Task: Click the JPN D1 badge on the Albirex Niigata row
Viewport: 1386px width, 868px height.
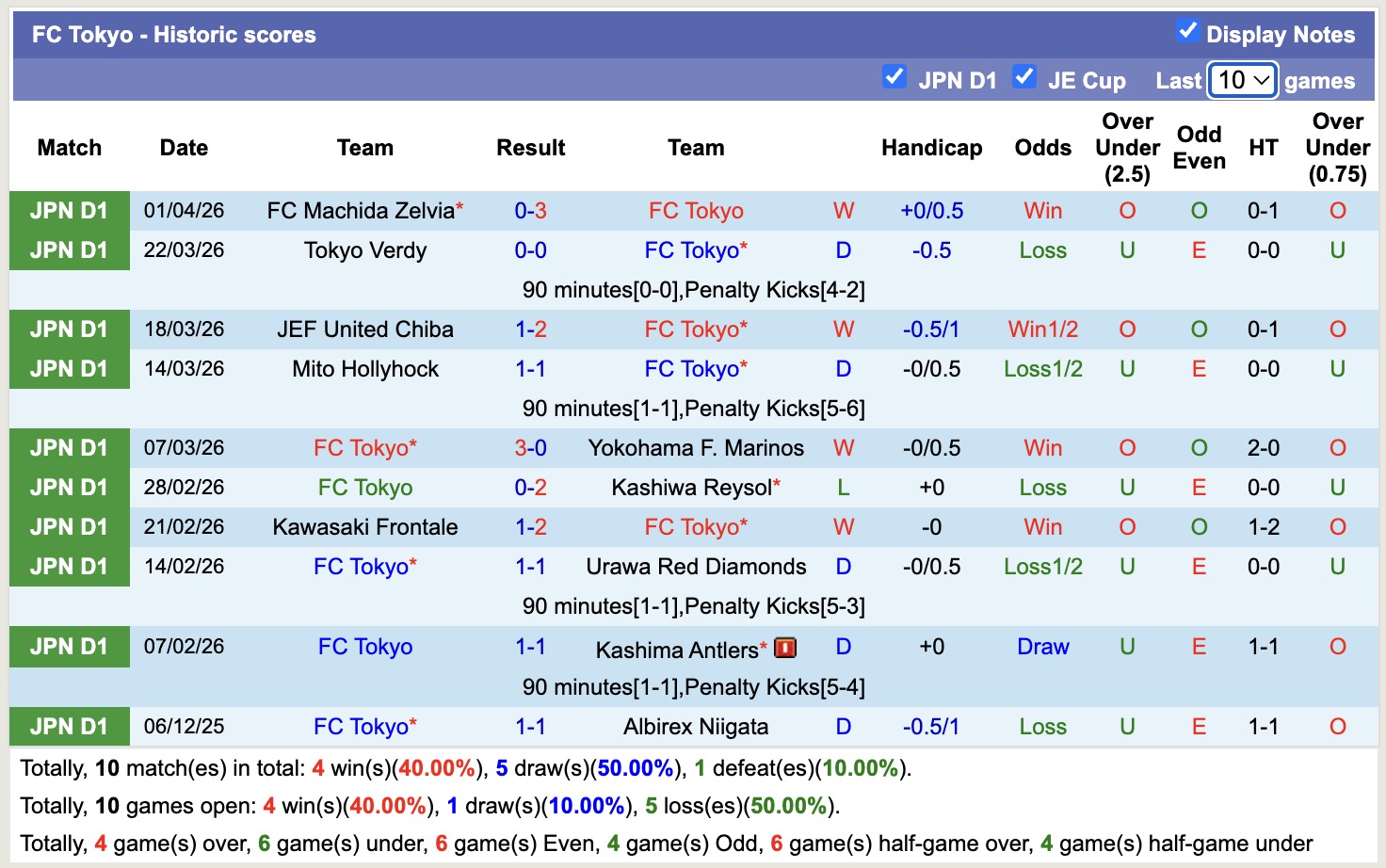Action: [x=69, y=726]
